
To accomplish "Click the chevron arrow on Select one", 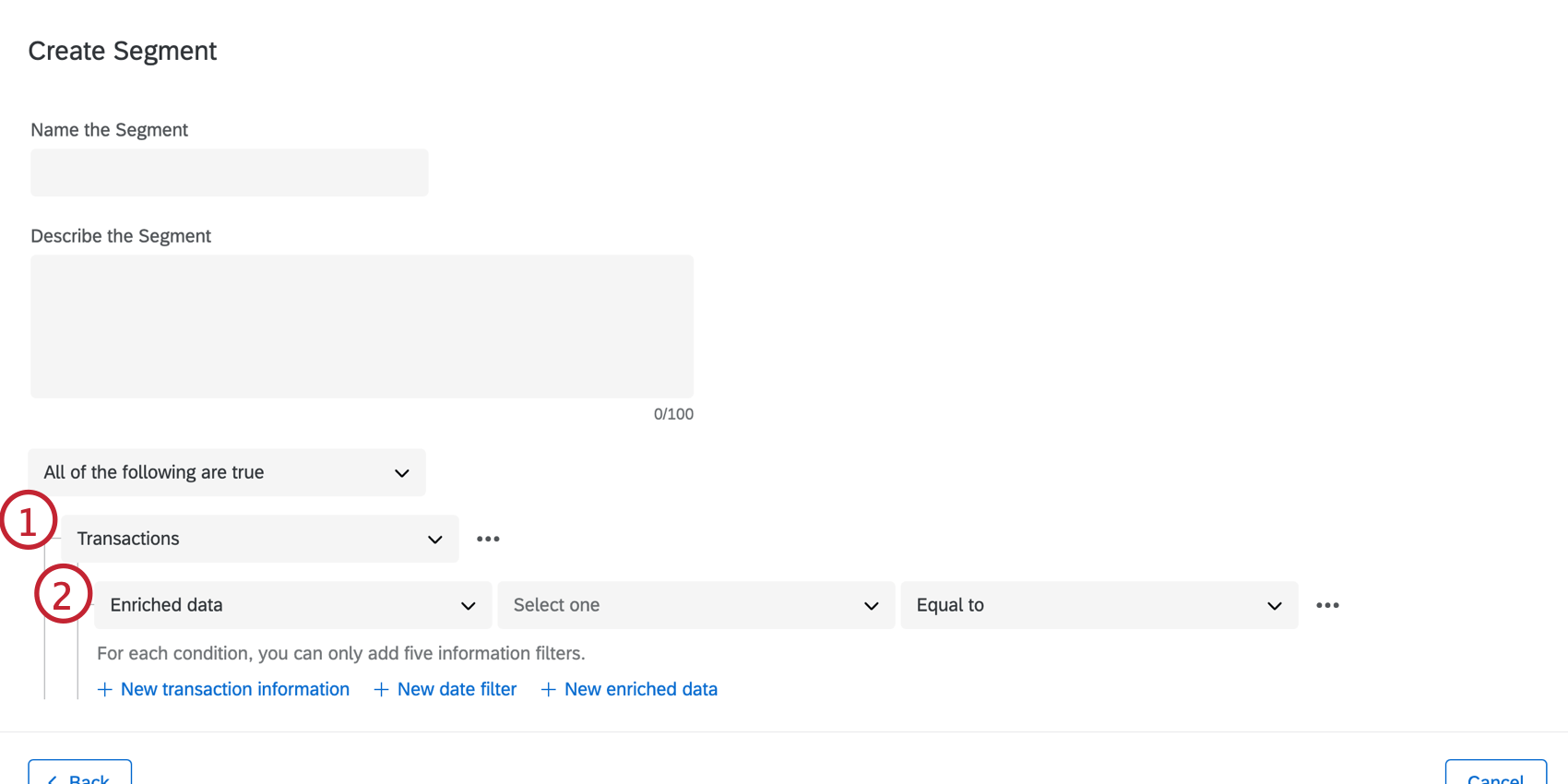I will pyautogui.click(x=871, y=606).
